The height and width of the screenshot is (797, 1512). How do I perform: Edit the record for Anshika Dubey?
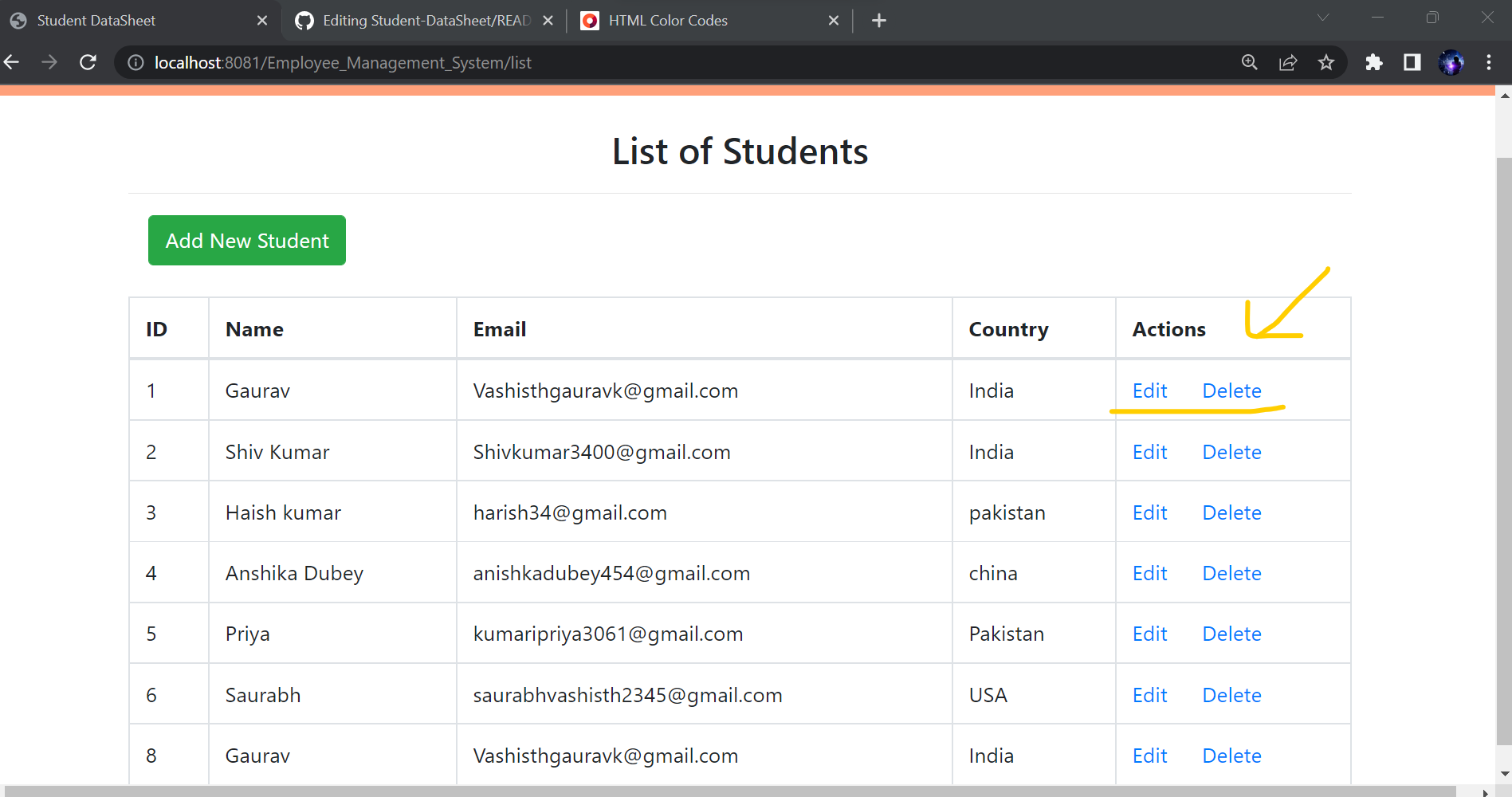click(1149, 573)
